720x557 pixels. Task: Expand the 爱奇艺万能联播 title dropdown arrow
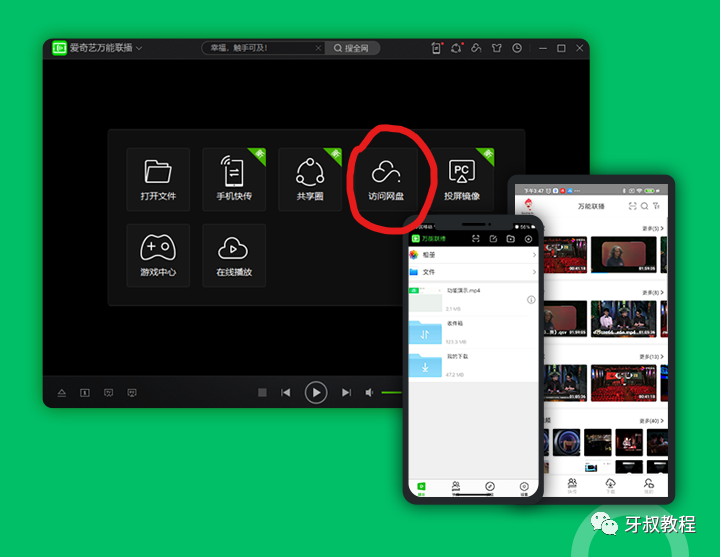[x=139, y=48]
